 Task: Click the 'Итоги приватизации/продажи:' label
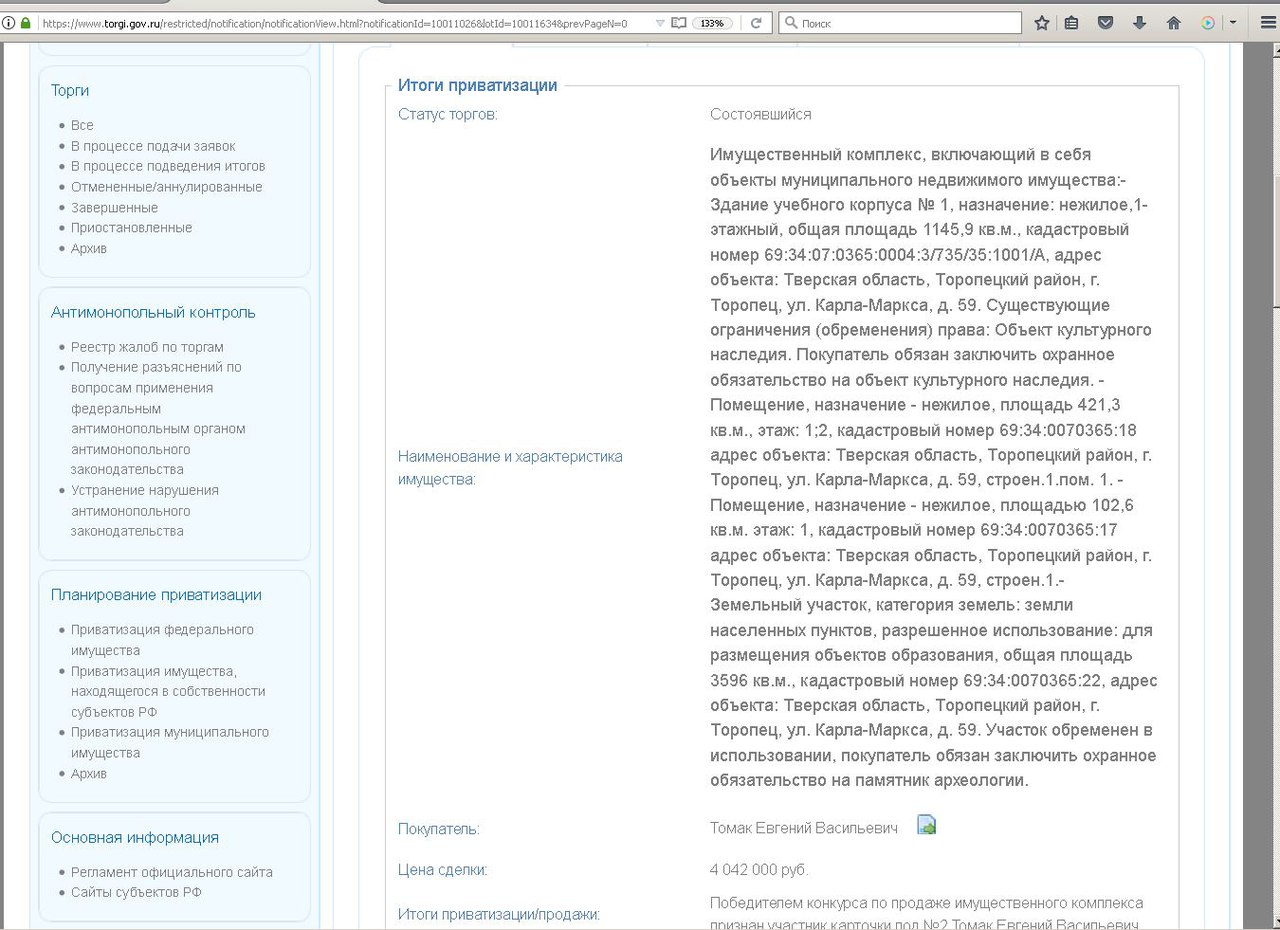[499, 915]
